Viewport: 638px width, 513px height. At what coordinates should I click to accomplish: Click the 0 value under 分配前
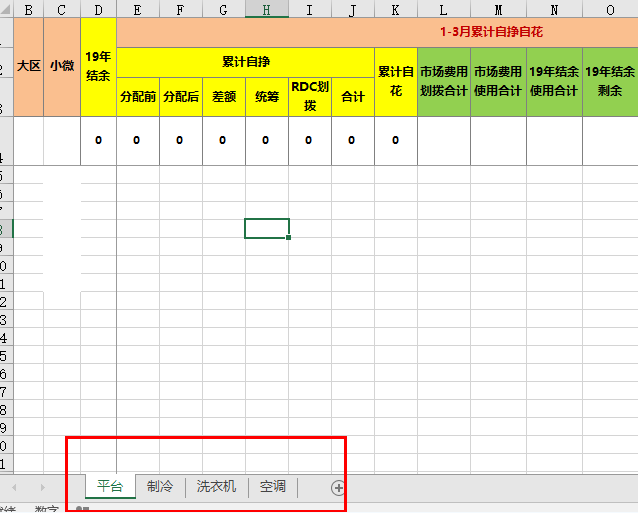[138, 141]
